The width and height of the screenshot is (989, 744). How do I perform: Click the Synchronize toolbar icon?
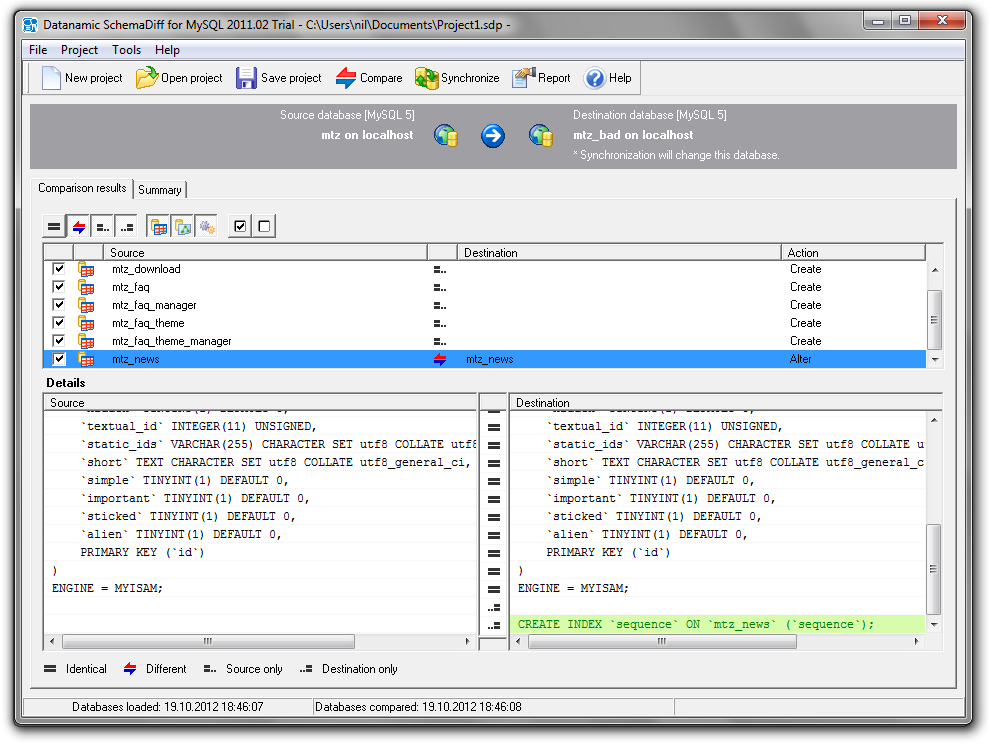click(x=426, y=78)
